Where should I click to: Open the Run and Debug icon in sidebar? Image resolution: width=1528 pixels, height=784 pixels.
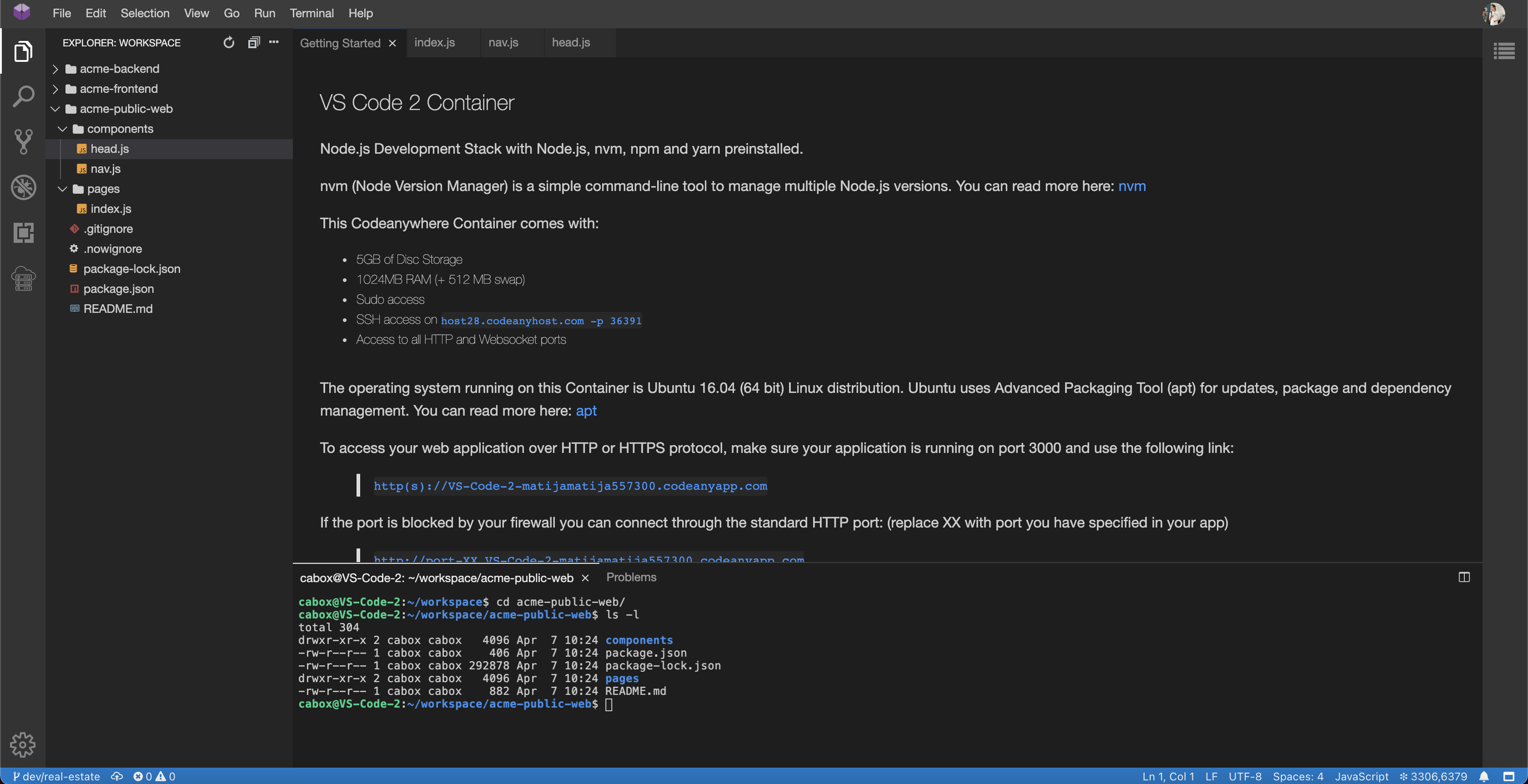pos(23,187)
